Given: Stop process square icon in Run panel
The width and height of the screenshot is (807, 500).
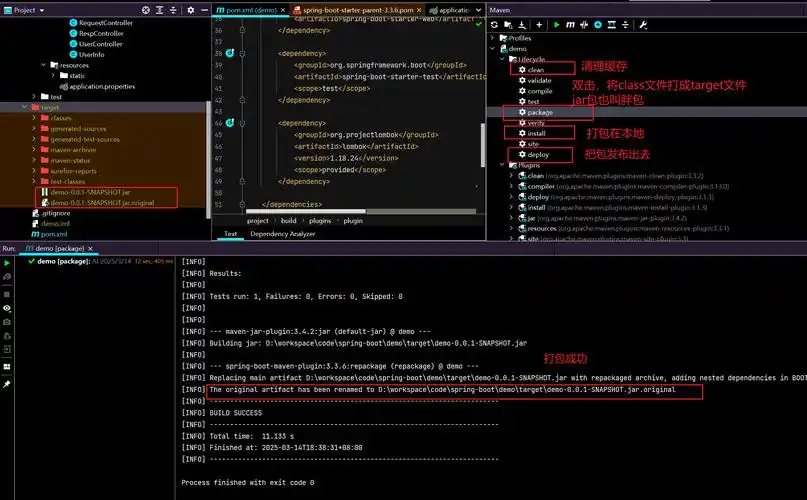Looking at the screenshot, I should (7, 295).
